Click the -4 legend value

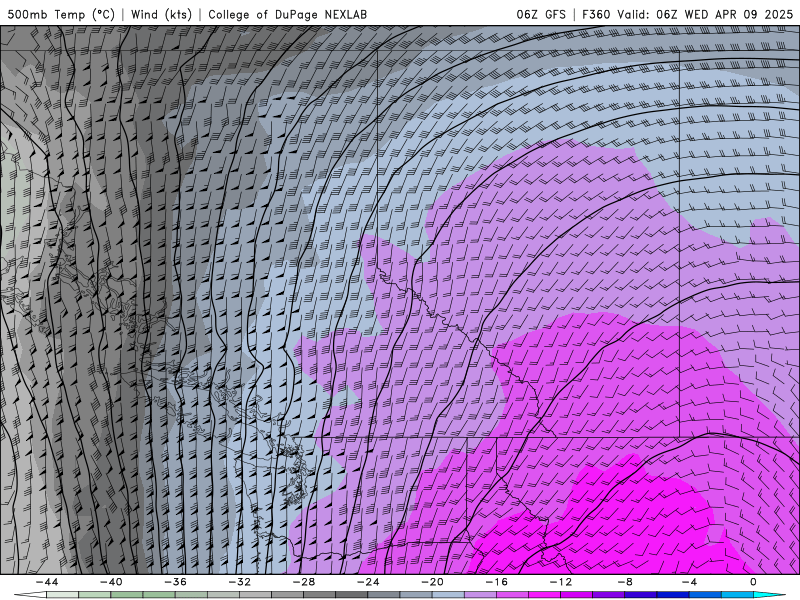pyautogui.click(x=690, y=582)
